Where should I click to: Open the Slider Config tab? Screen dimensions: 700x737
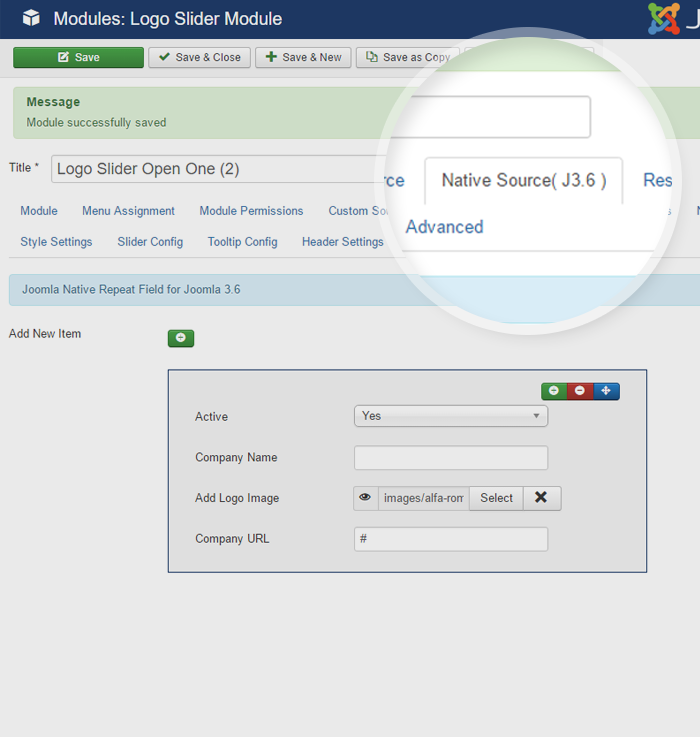[x=150, y=242]
